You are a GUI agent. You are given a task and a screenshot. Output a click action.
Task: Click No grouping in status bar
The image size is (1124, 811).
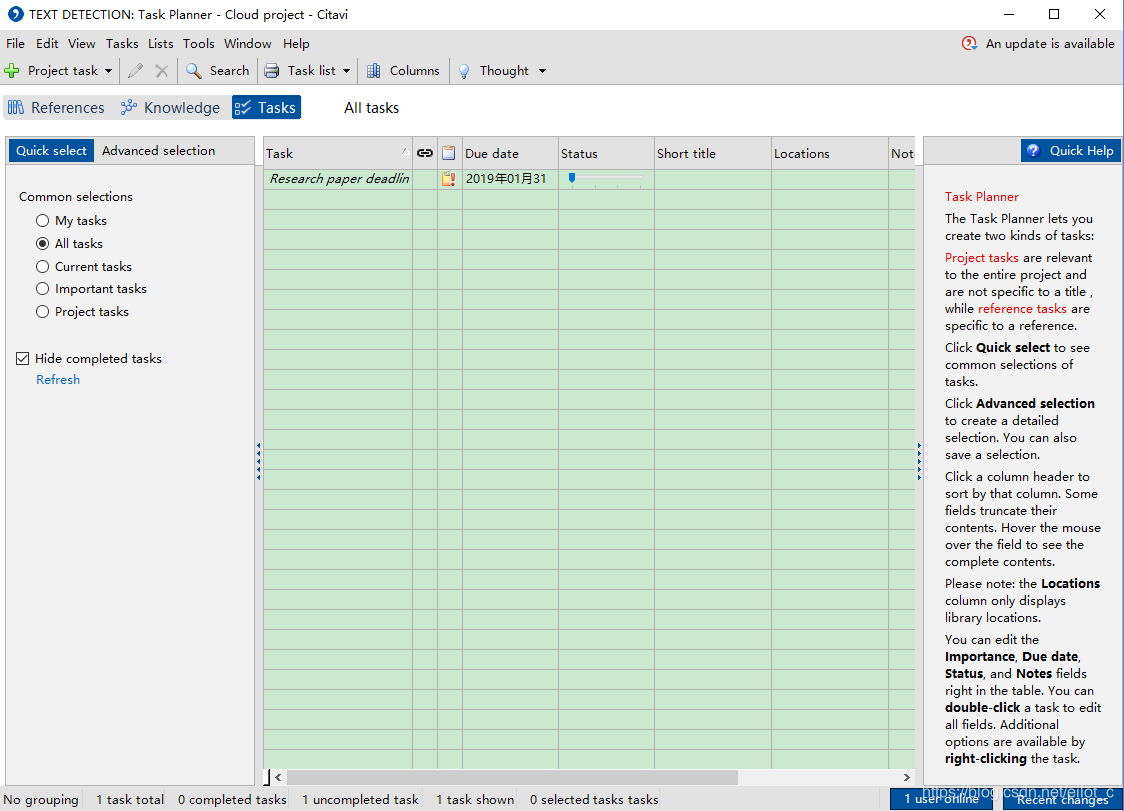coord(41,800)
